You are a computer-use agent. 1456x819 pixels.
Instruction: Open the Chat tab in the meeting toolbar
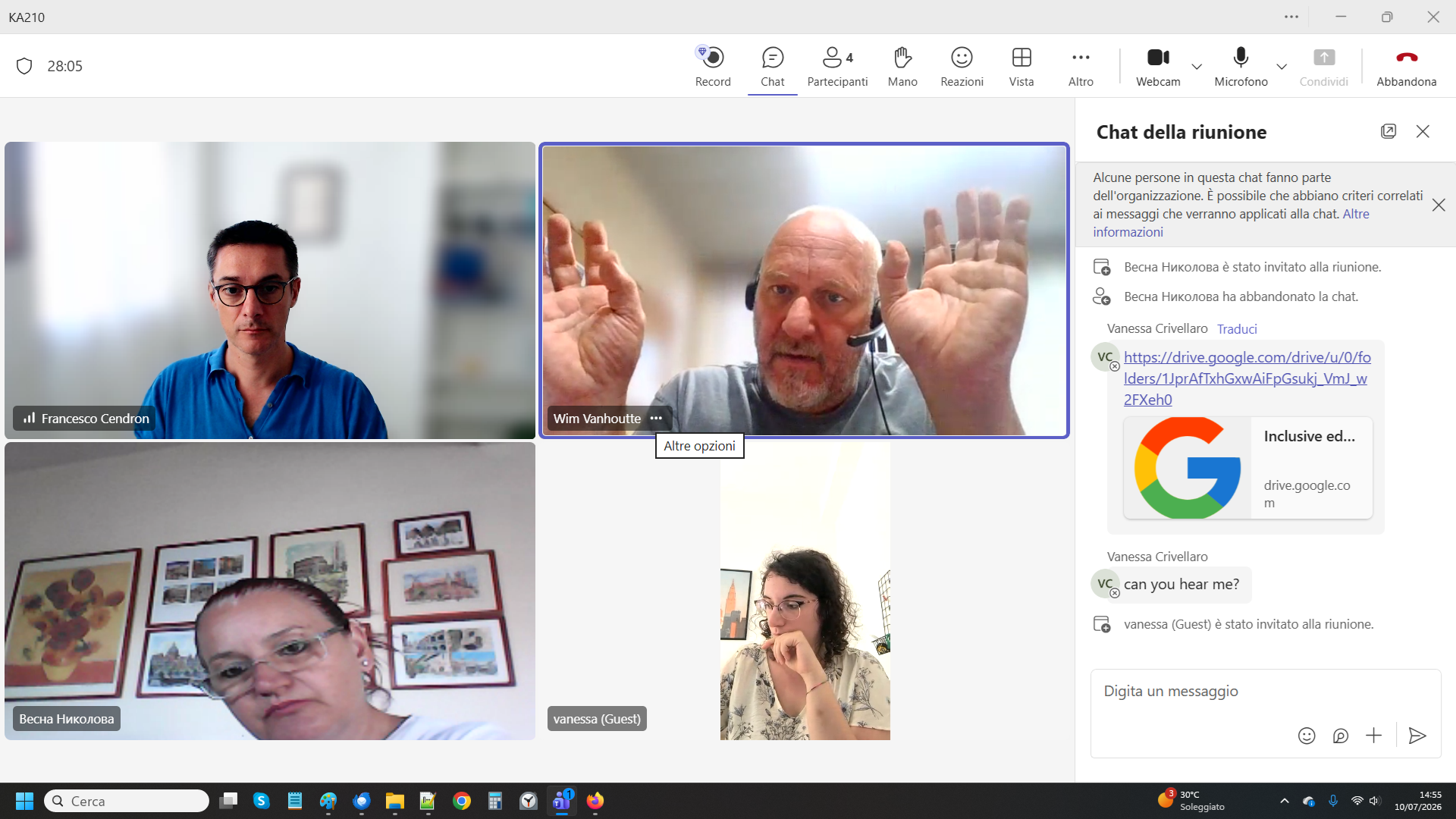coord(772,66)
